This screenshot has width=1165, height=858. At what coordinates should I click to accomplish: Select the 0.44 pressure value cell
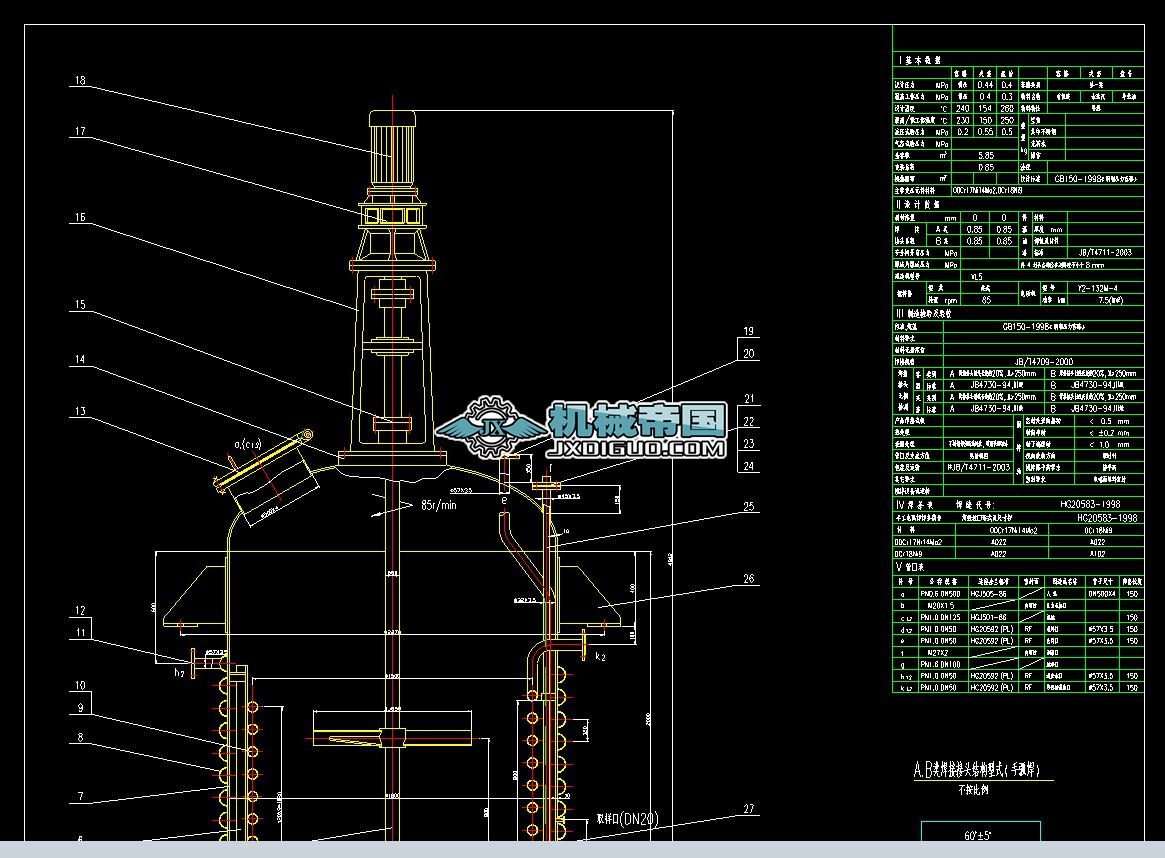coord(985,85)
